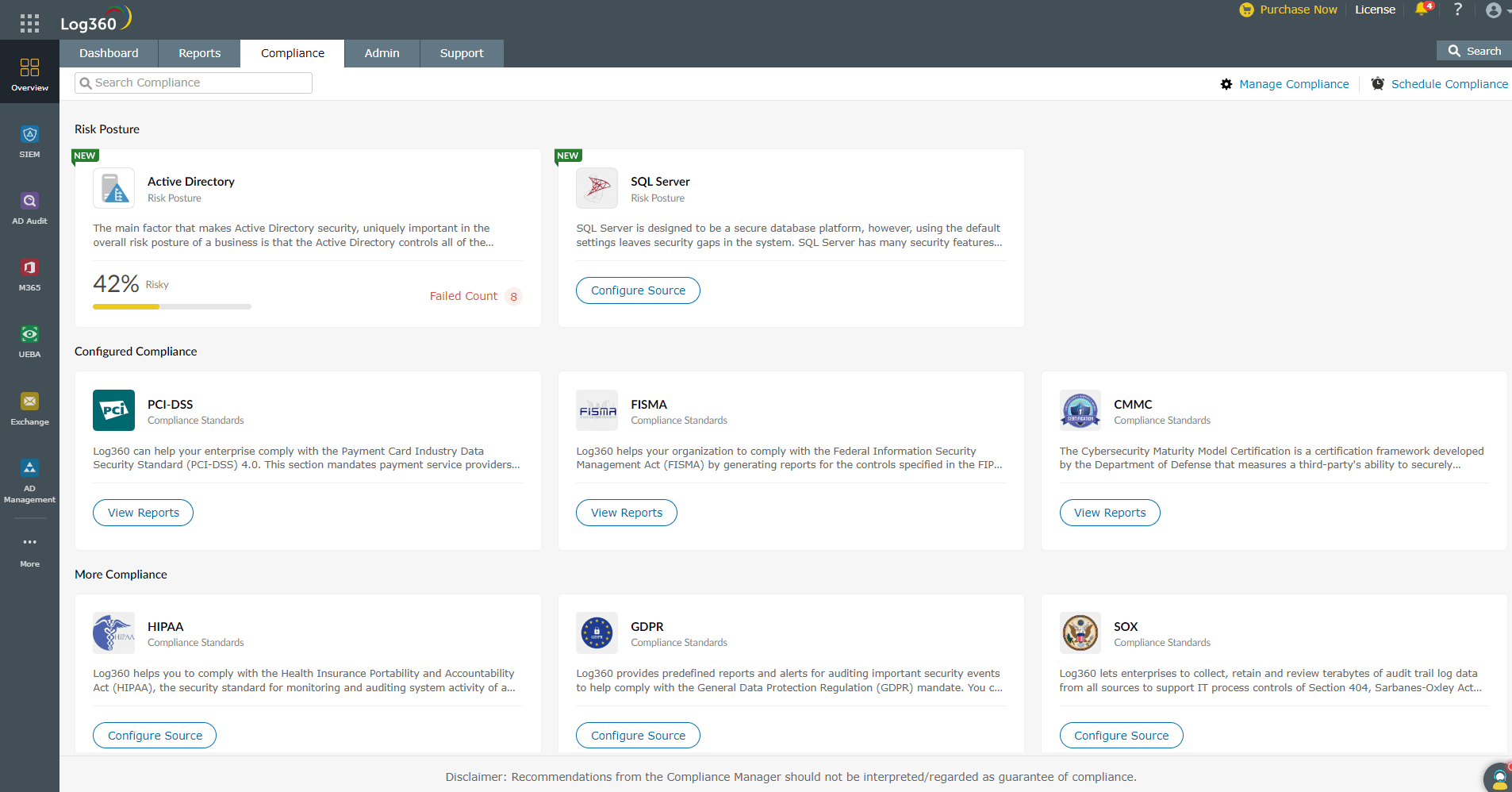Show More modules in sidebar
The image size is (1512, 792).
(x=29, y=552)
